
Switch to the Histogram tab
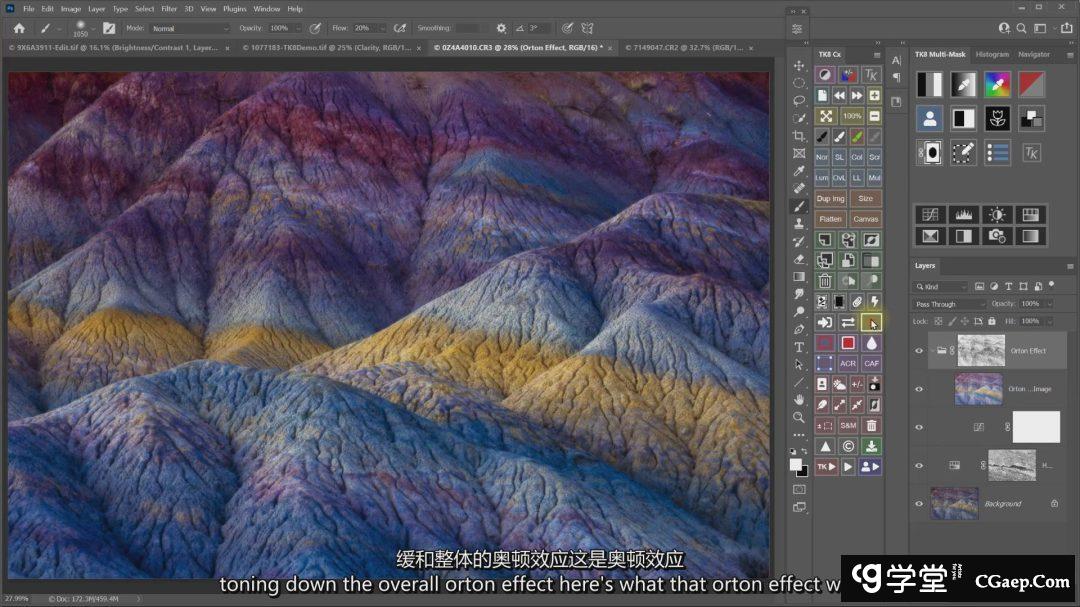pos(992,54)
